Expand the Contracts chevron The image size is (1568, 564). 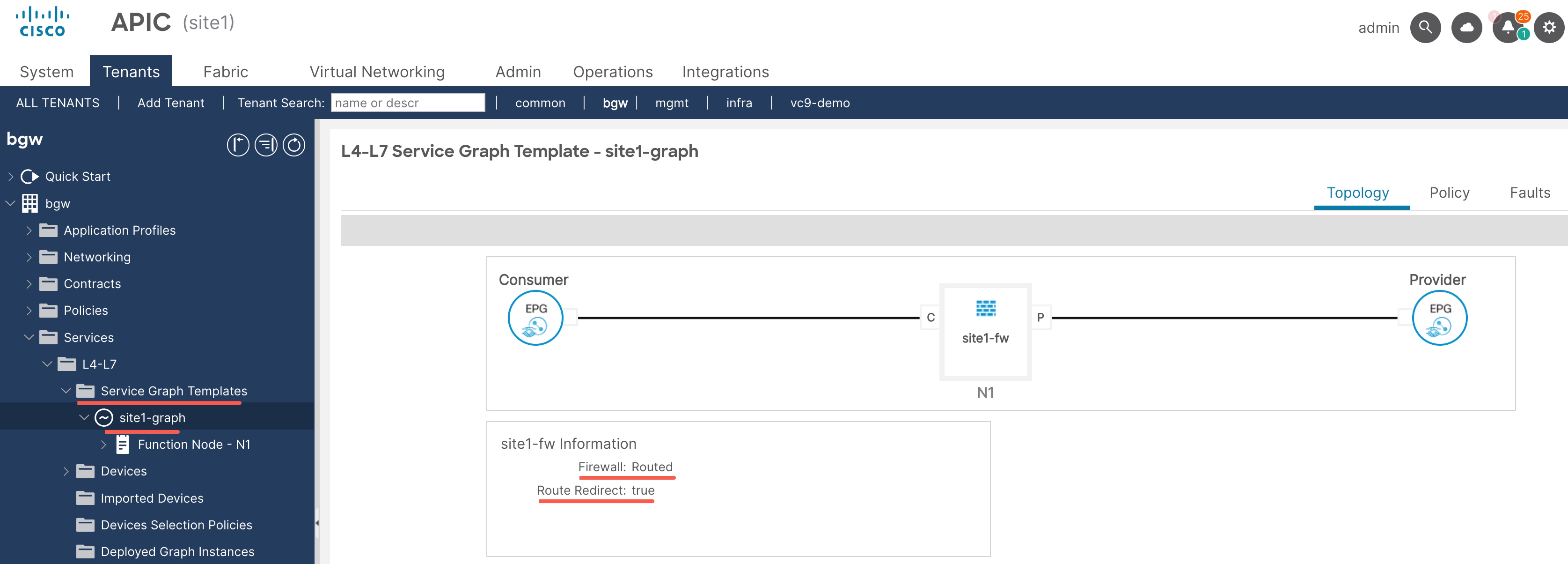click(x=29, y=284)
